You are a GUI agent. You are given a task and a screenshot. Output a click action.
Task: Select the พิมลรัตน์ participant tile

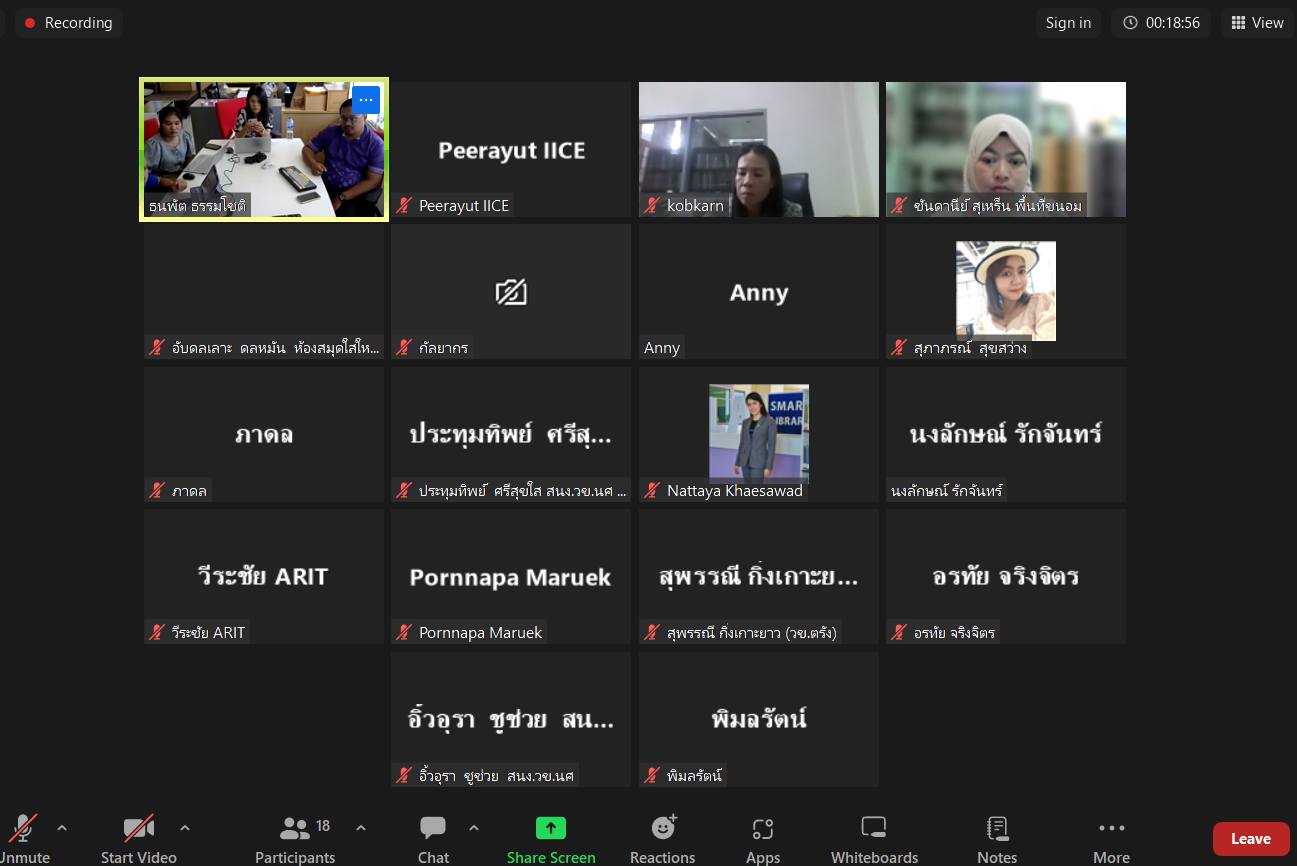click(x=759, y=719)
